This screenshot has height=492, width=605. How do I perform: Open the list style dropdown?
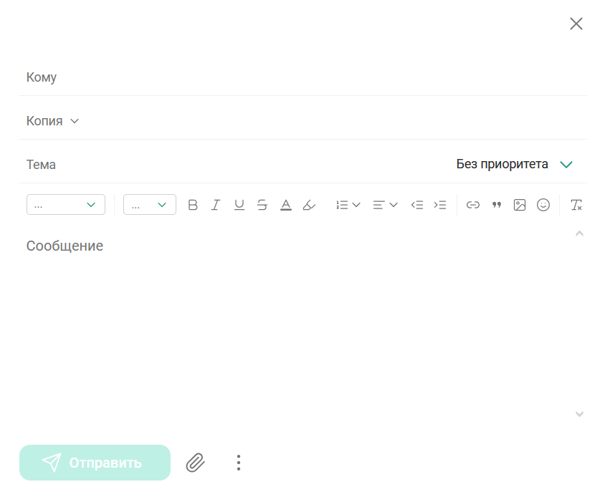coord(347,205)
